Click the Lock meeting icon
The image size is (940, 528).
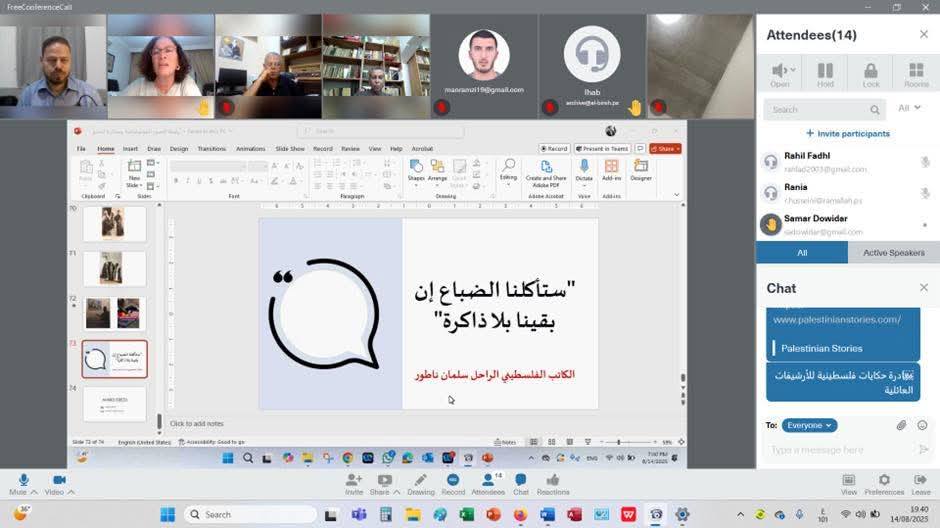[871, 73]
